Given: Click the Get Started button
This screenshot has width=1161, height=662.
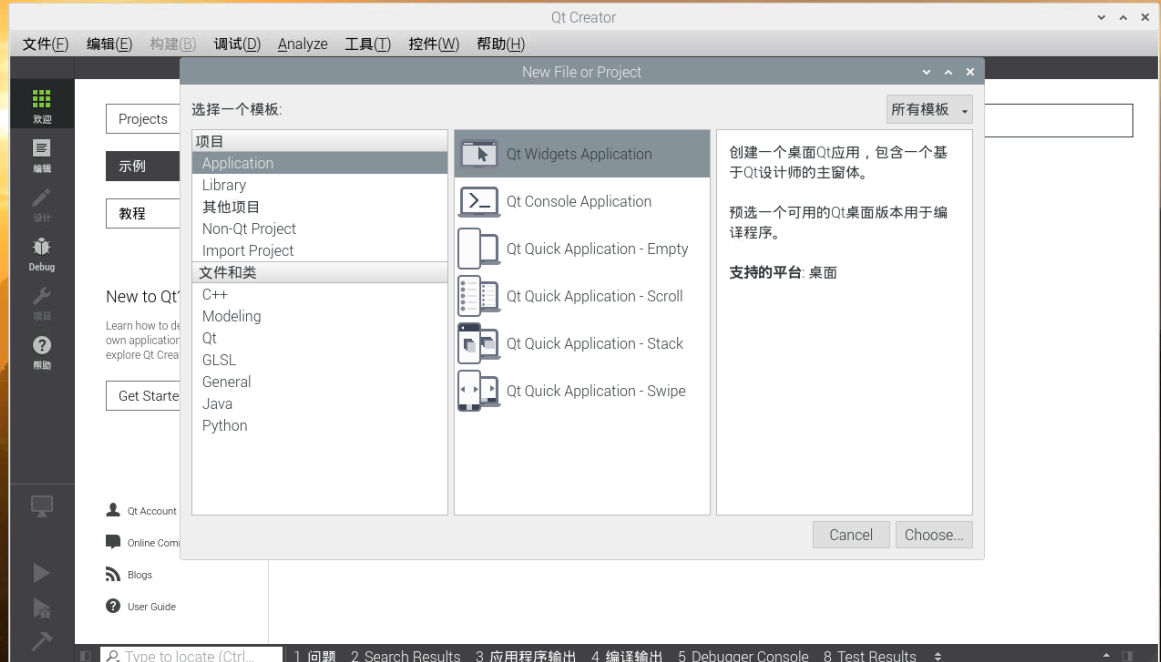Looking at the screenshot, I should [x=143, y=396].
